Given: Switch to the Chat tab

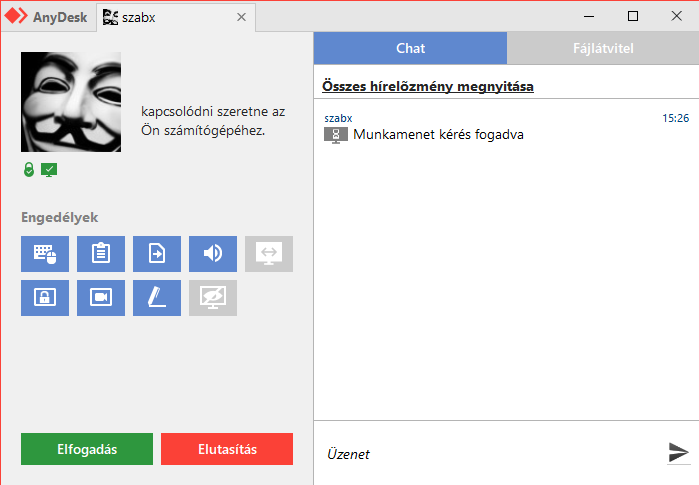Looking at the screenshot, I should click(x=411, y=48).
